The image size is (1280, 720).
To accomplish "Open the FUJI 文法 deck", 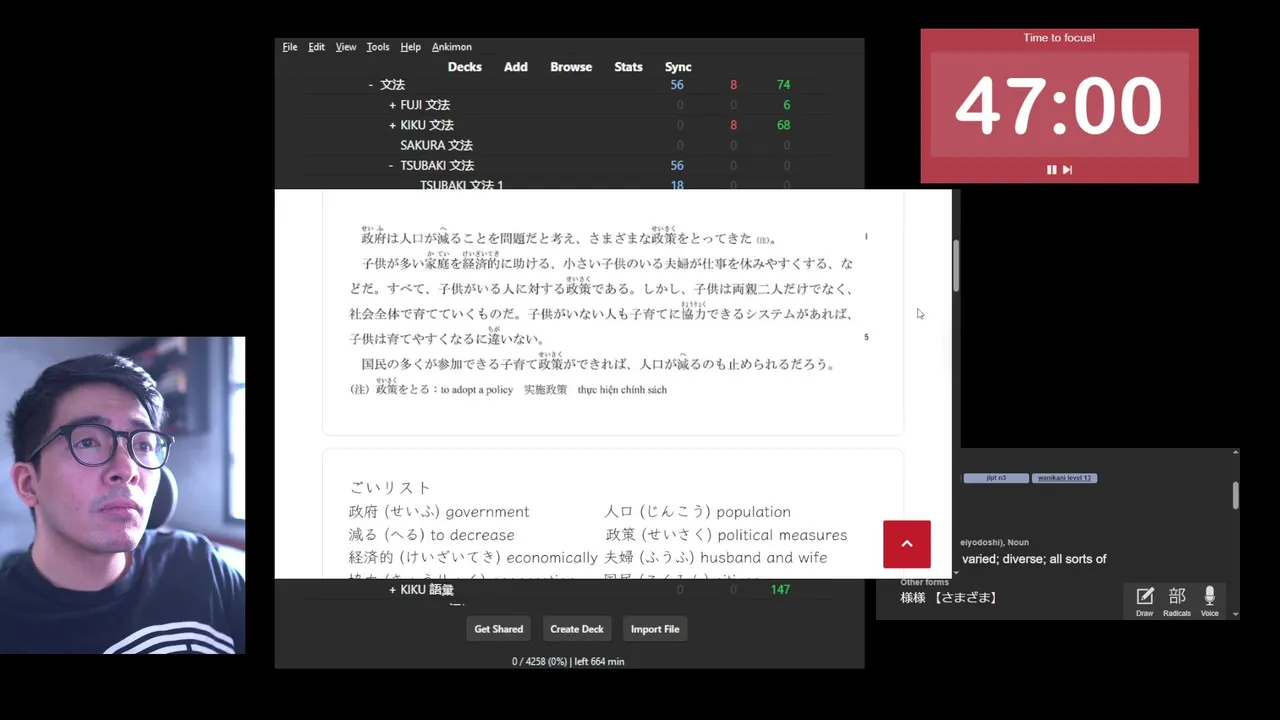I will [425, 105].
